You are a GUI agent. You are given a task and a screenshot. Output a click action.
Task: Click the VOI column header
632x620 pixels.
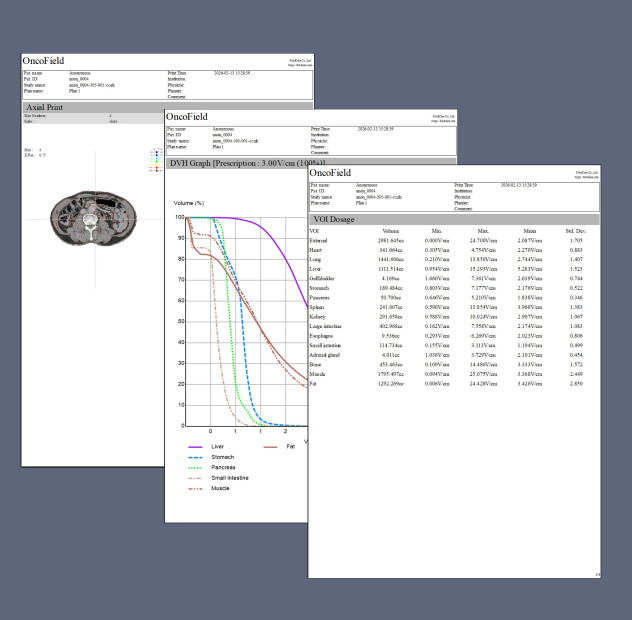tap(314, 231)
